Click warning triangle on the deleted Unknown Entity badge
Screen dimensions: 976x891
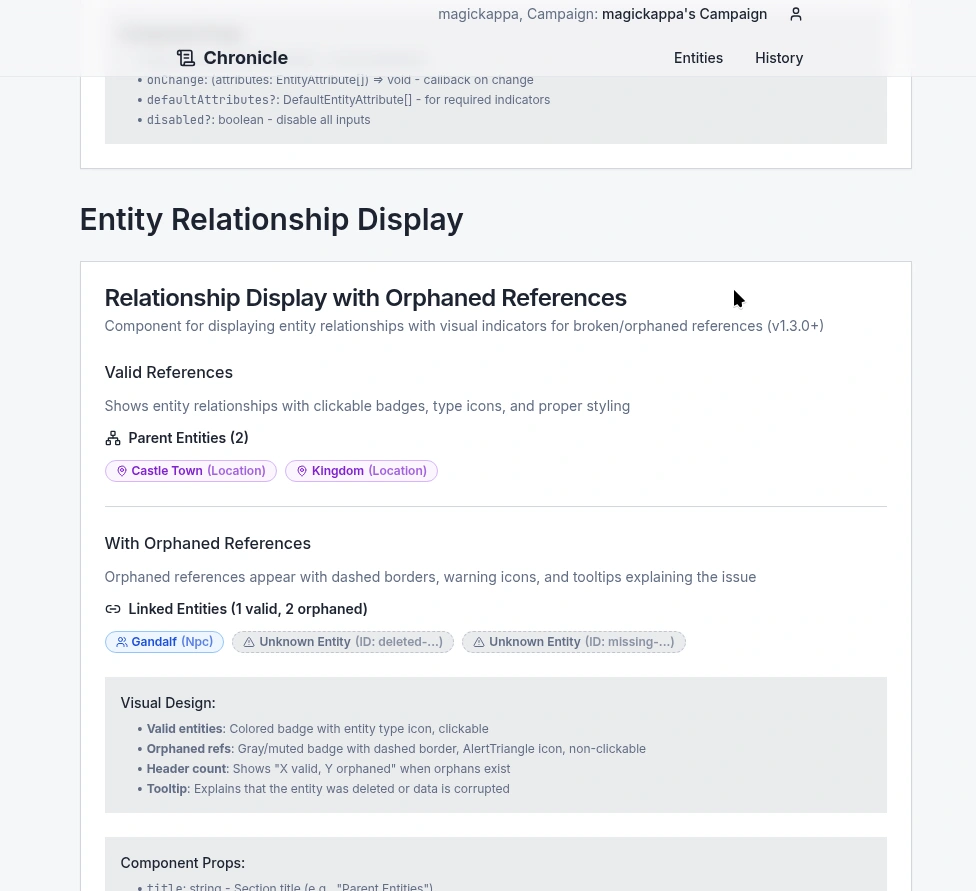249,642
